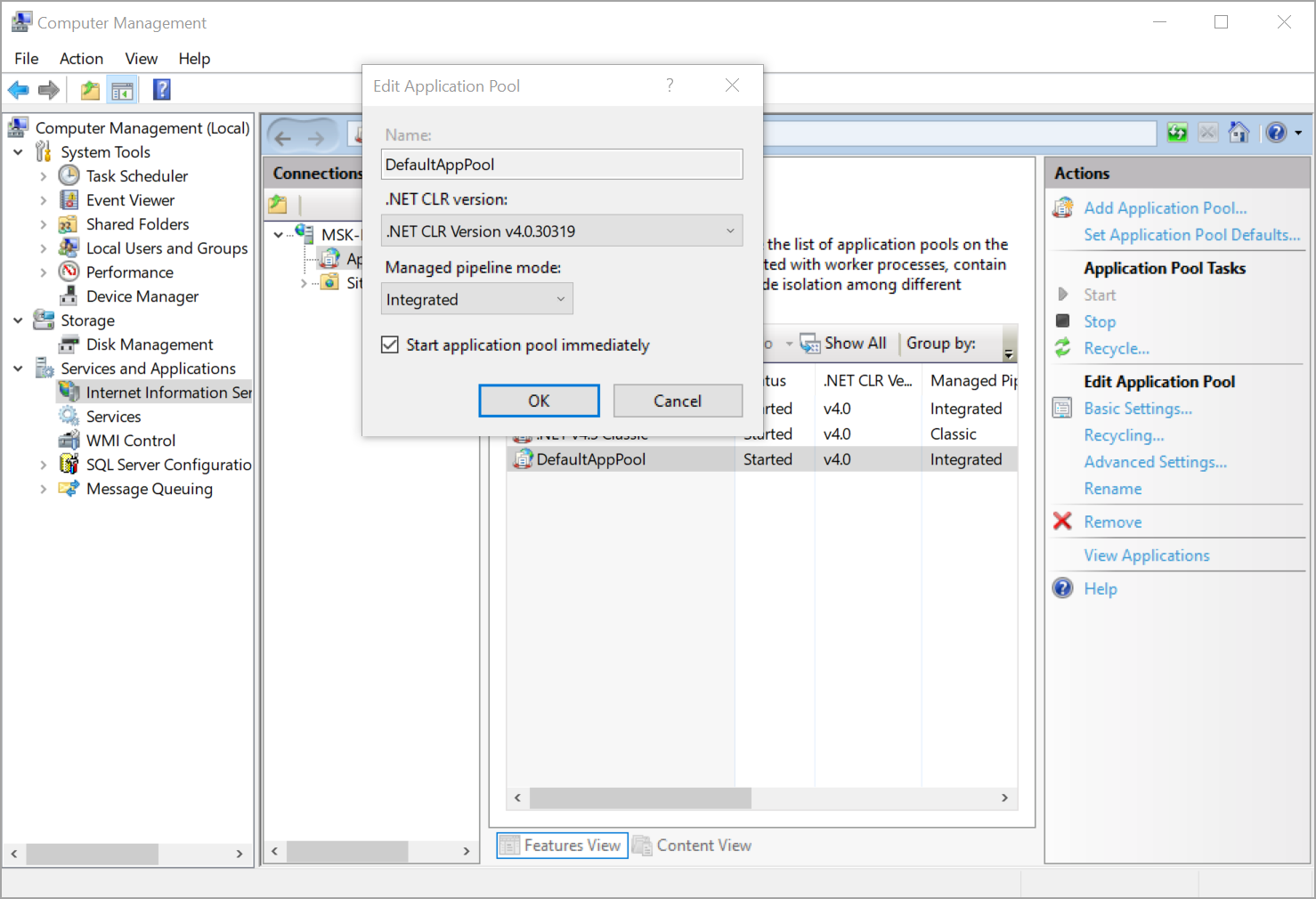Click the application pool list horizontal scrollbar
The image size is (1316, 899).
pyautogui.click(x=639, y=798)
